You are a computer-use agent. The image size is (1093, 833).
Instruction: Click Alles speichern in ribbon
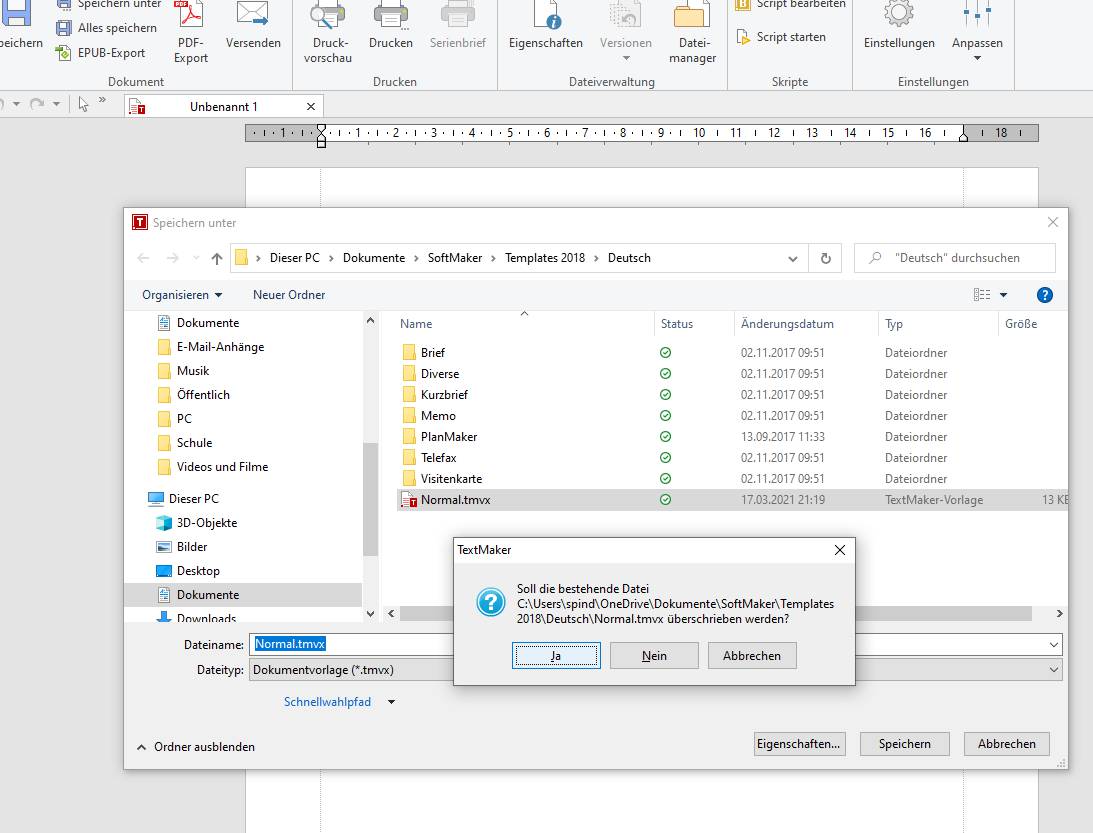(x=107, y=28)
